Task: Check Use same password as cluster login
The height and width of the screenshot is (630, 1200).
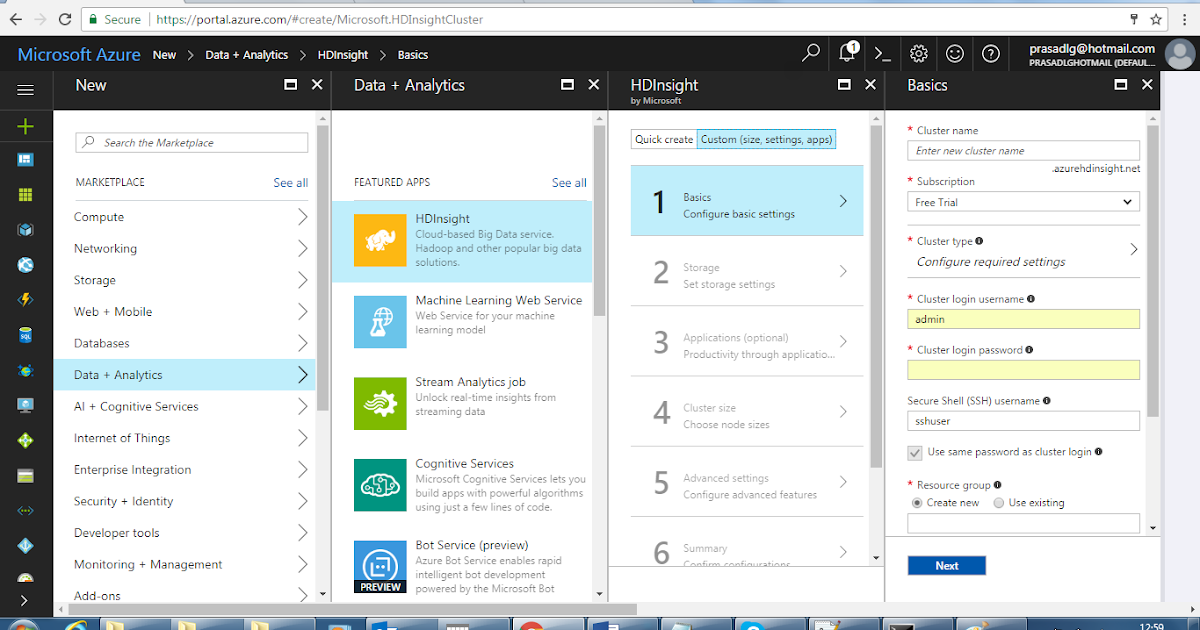Action: coord(915,452)
